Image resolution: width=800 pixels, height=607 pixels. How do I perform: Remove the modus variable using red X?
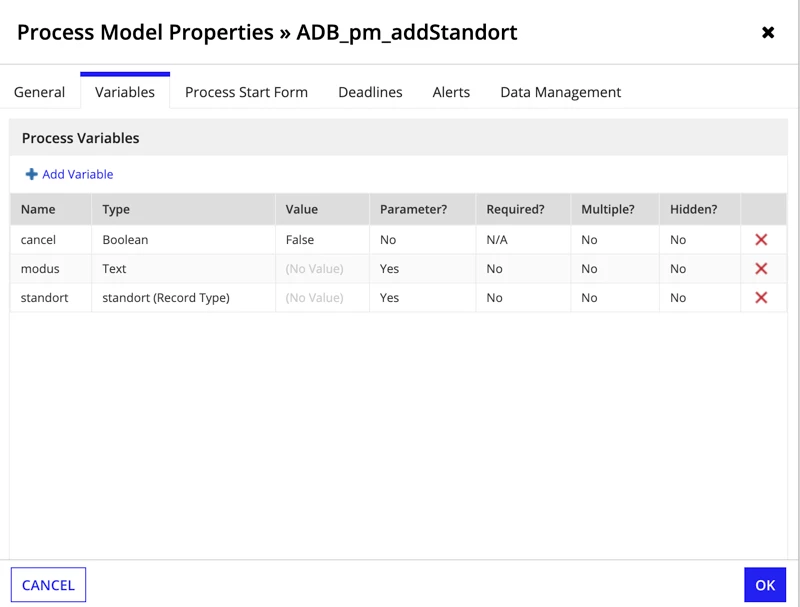(761, 268)
